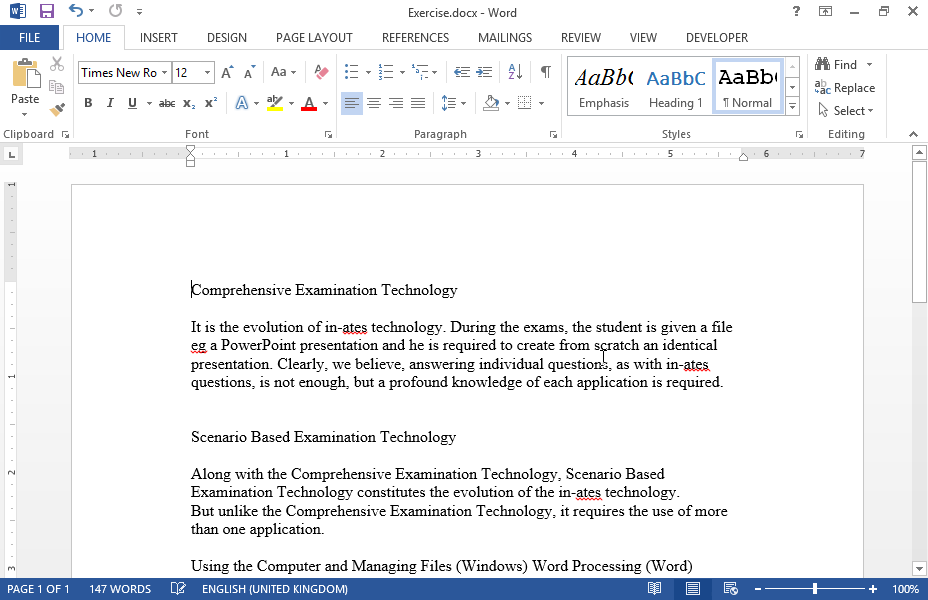The height and width of the screenshot is (600, 928).
Task: Apply the Emphasis style
Action: pos(604,87)
